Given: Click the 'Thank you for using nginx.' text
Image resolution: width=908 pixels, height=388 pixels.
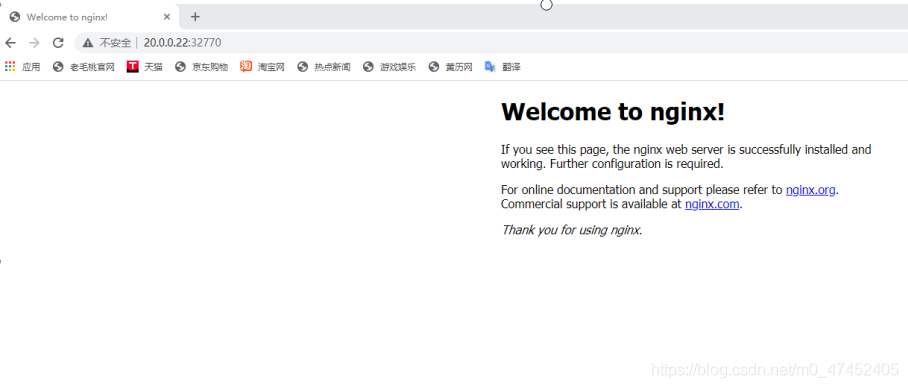Looking at the screenshot, I should [x=572, y=230].
